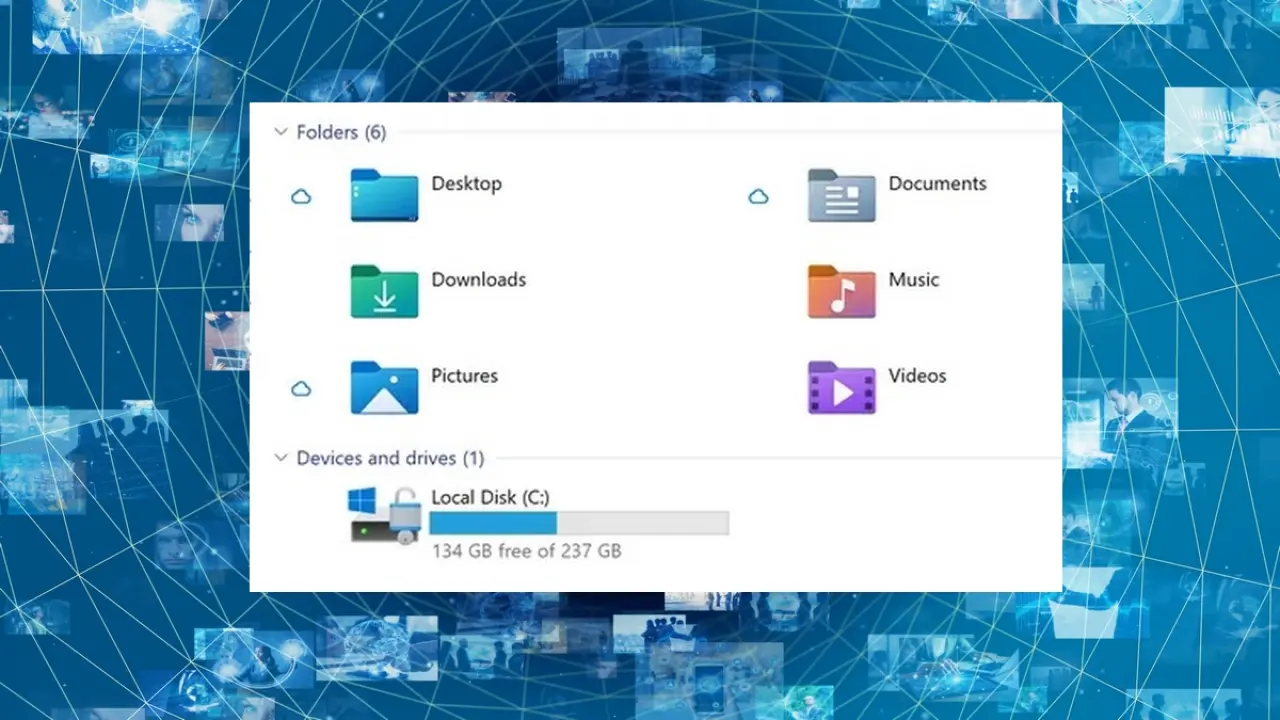
Task: Select the purple Videos folder icon
Action: [841, 387]
